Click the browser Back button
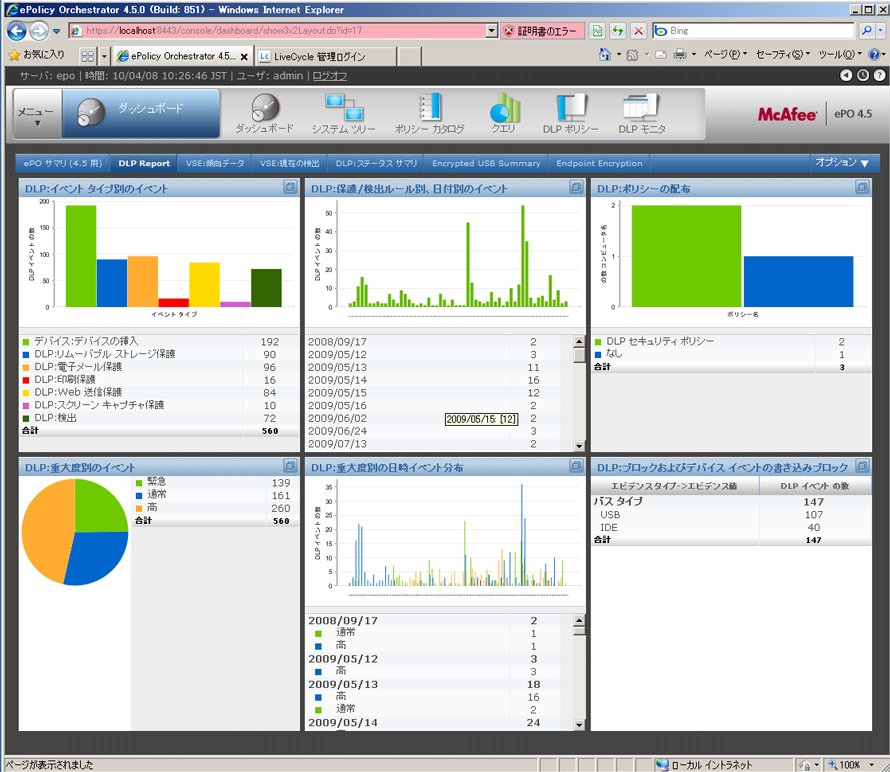The width and height of the screenshot is (890, 772). click(x=16, y=31)
